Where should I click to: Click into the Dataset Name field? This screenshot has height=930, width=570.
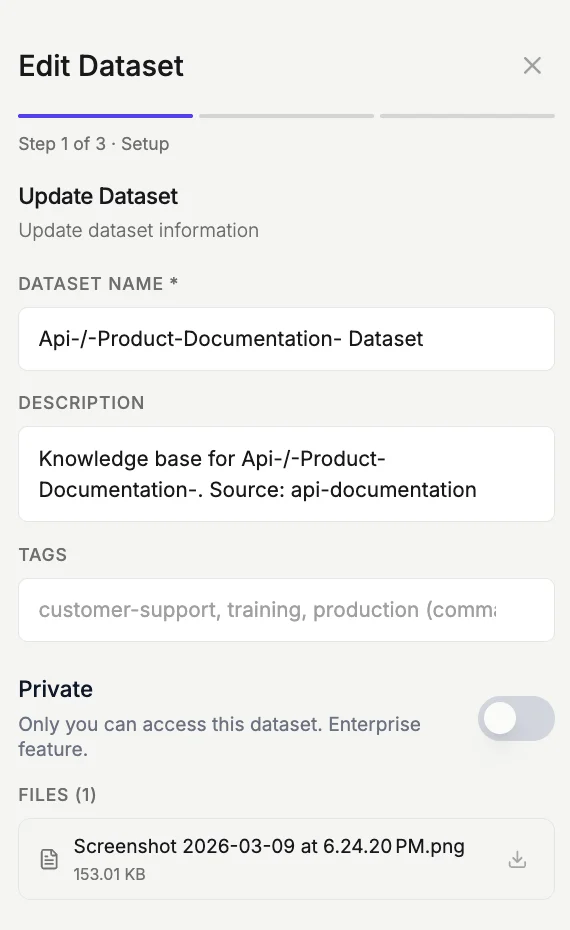pyautogui.click(x=286, y=339)
